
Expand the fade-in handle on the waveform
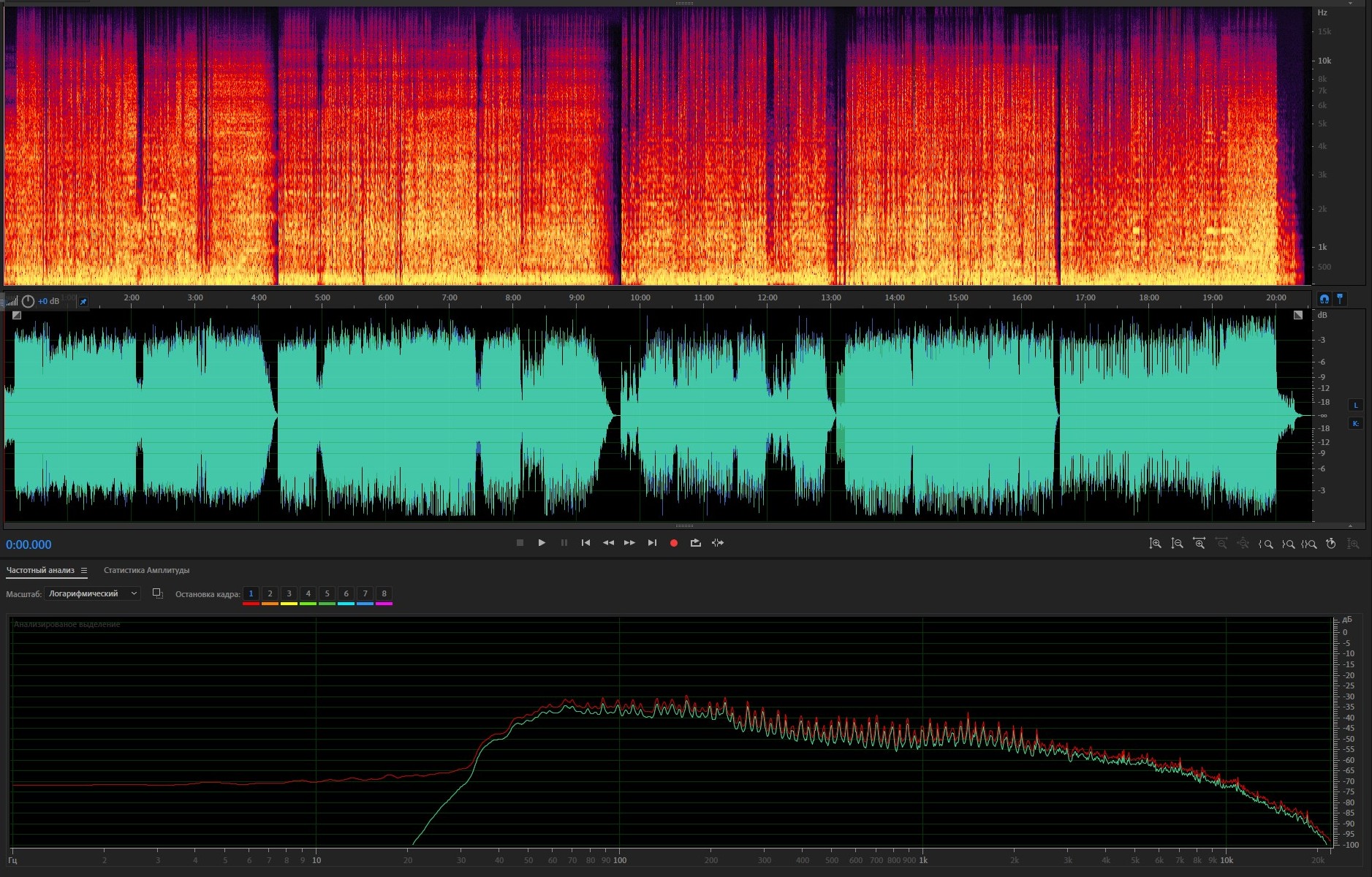[17, 315]
